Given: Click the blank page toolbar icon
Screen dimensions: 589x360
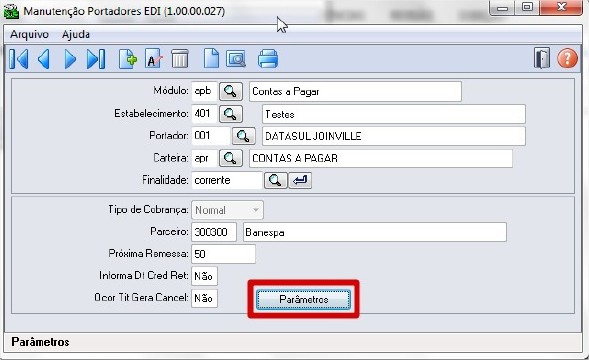Looking at the screenshot, I should [x=211, y=59].
